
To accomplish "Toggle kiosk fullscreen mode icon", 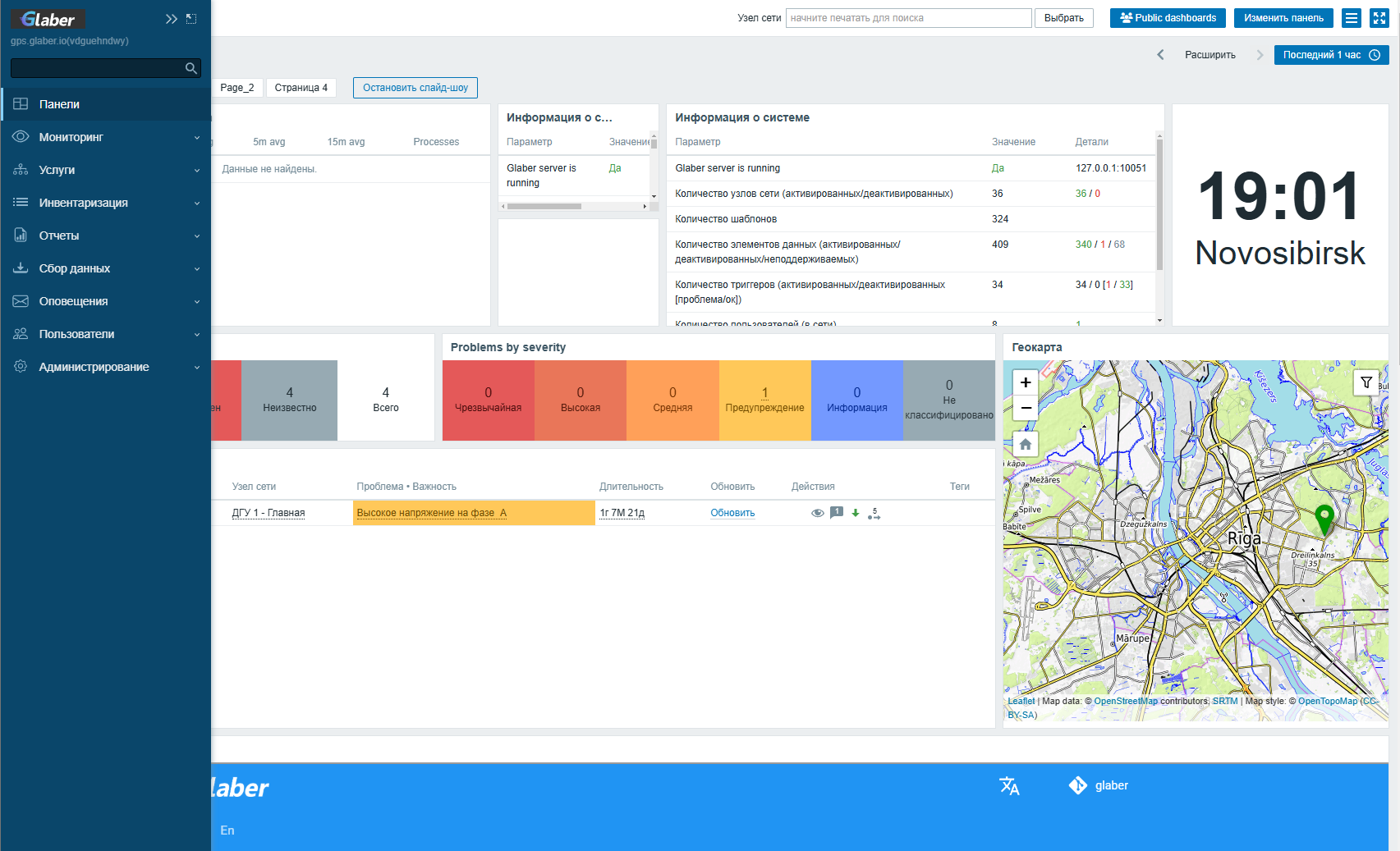I will (x=1379, y=18).
